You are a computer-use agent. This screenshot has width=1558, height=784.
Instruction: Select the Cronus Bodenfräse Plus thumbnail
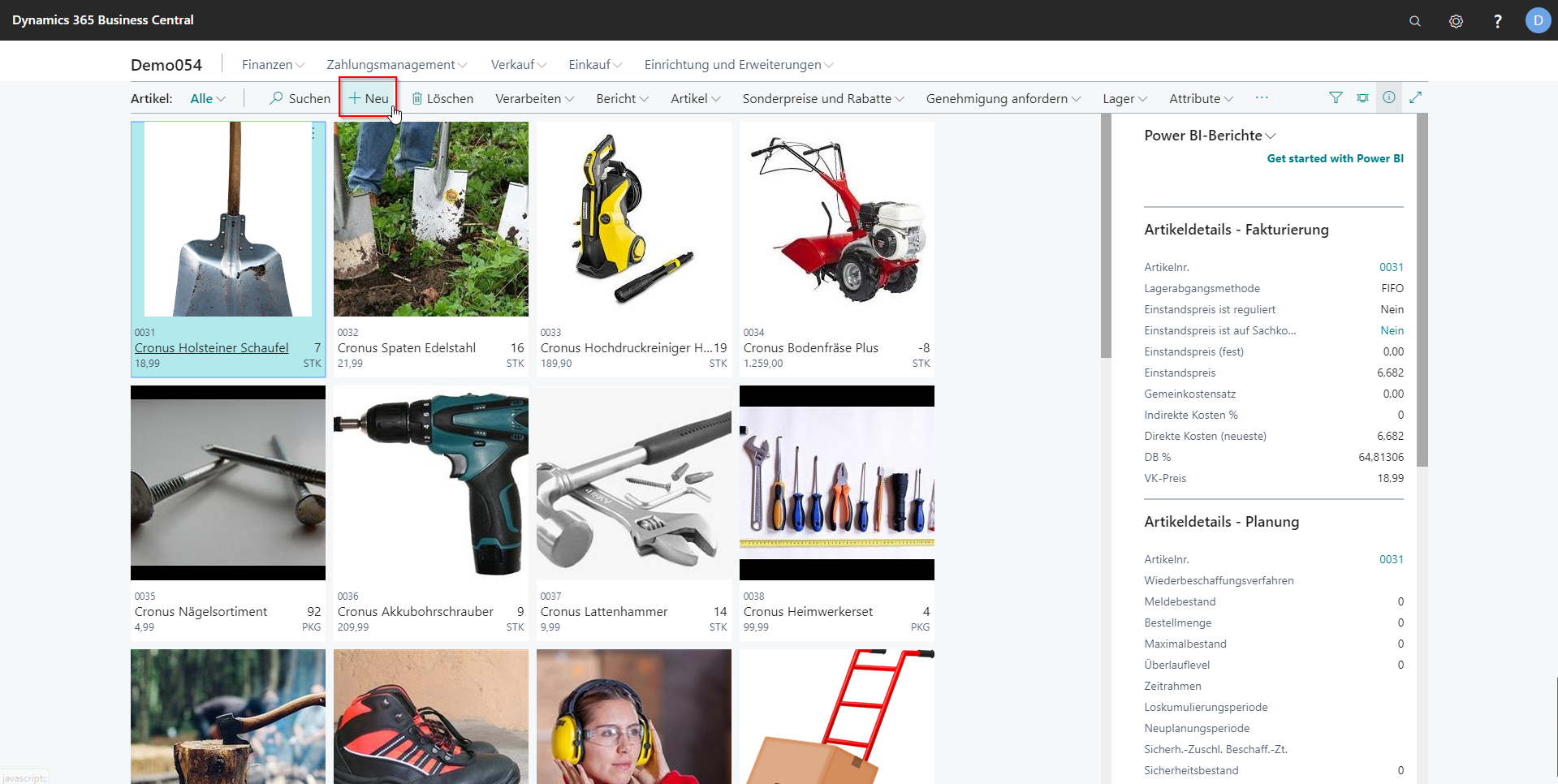pos(837,219)
